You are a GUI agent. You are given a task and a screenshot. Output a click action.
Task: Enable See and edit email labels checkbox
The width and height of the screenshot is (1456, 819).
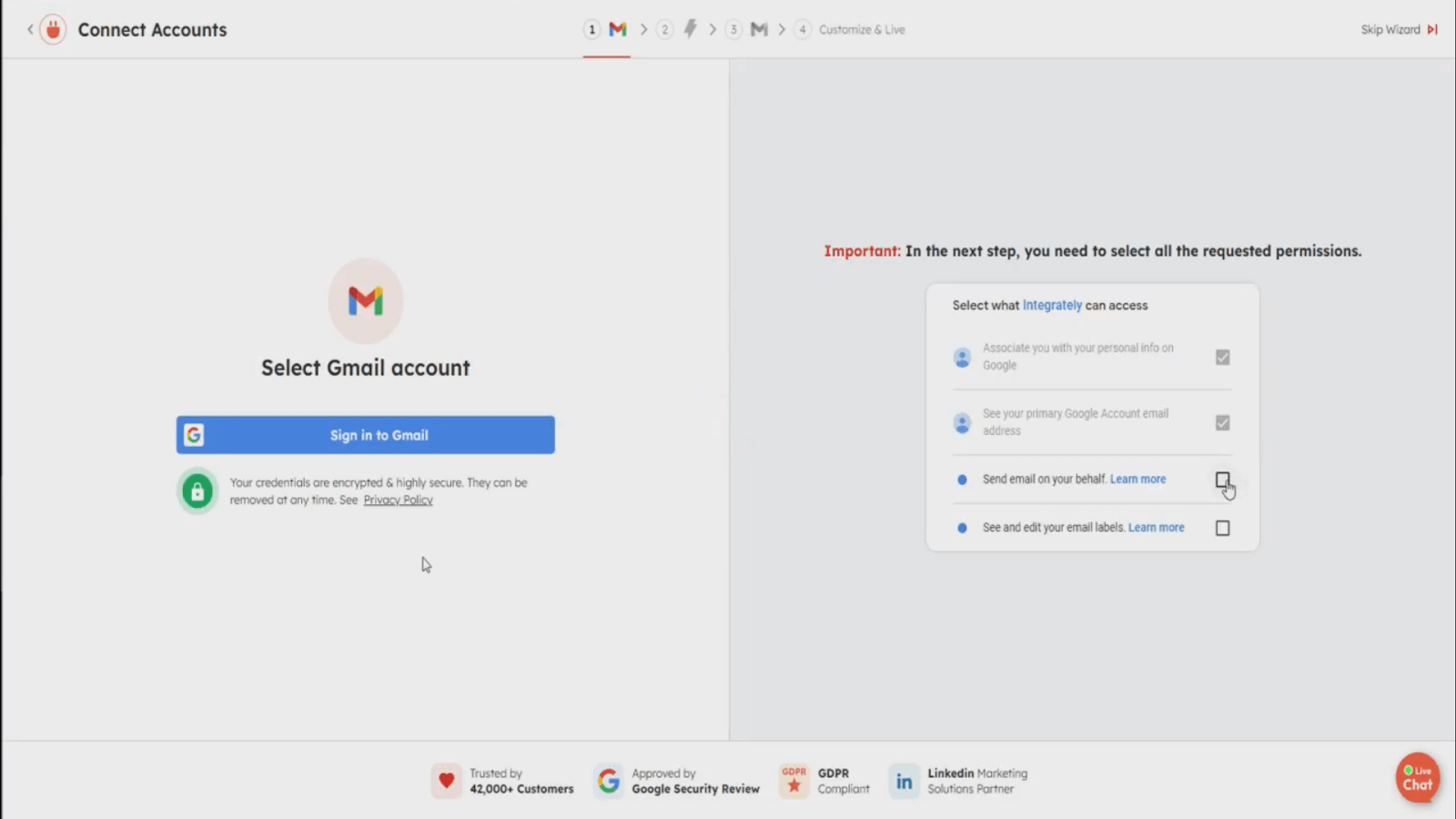coord(1222,528)
